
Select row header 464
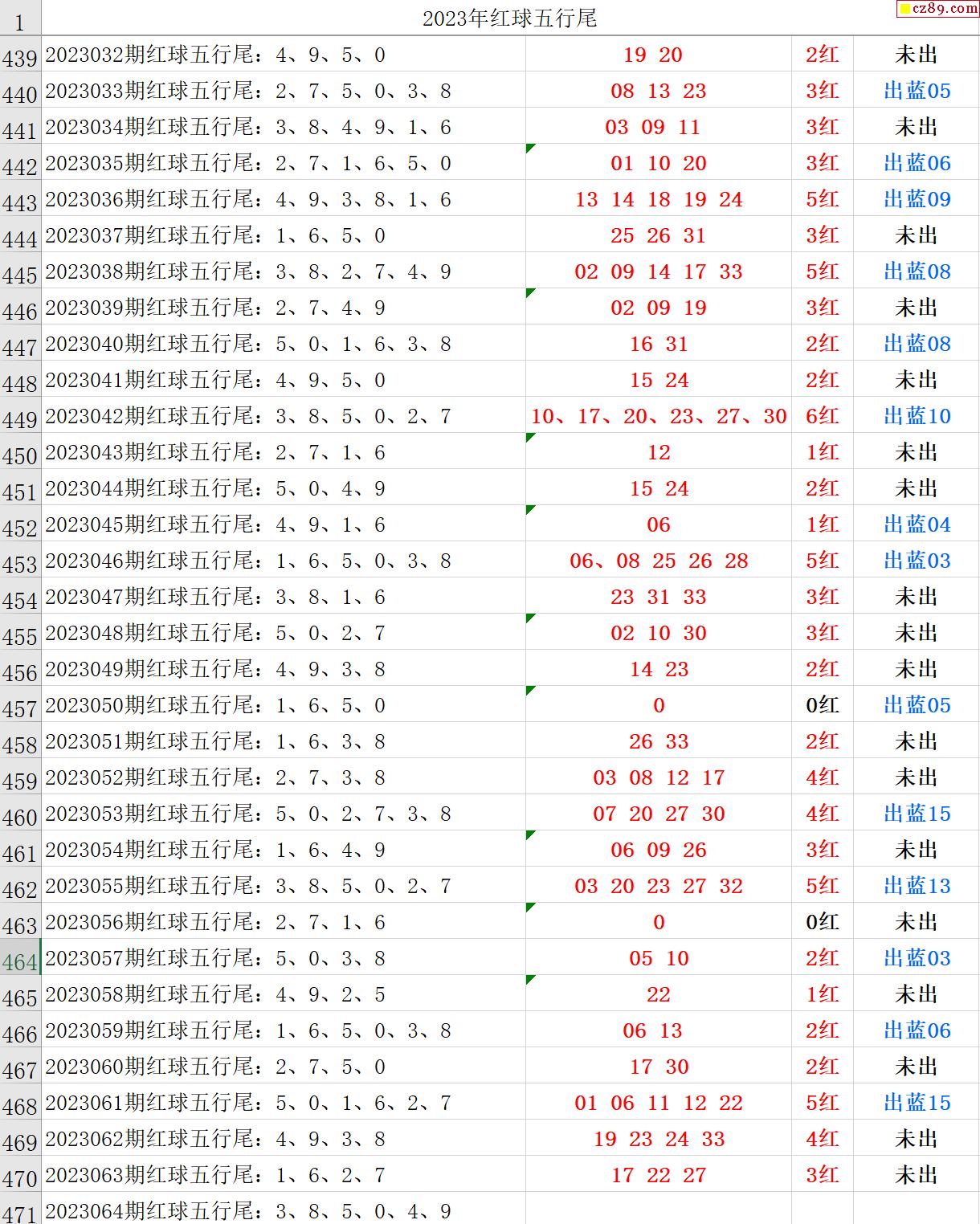pyautogui.click(x=20, y=961)
